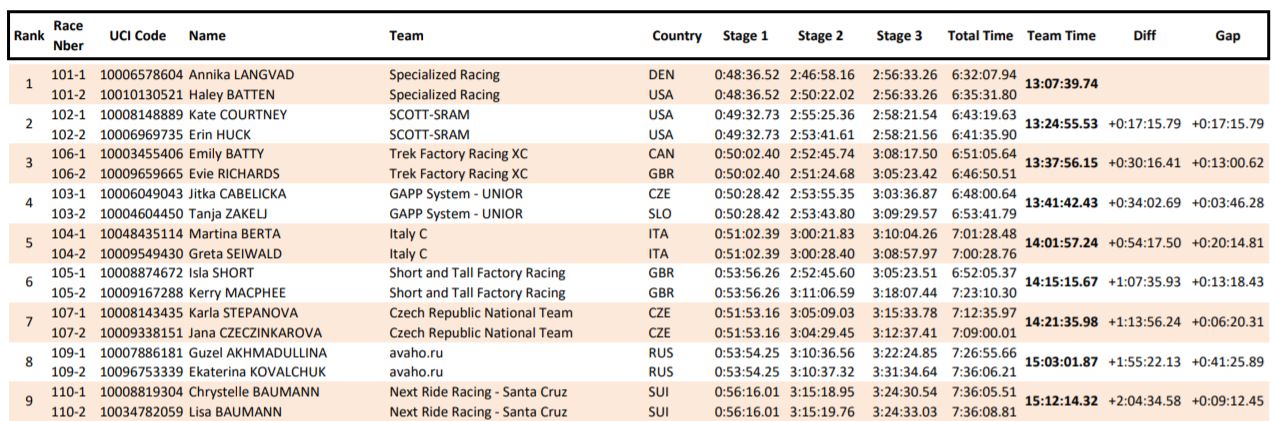Select the Team Time column header

coord(1061,35)
